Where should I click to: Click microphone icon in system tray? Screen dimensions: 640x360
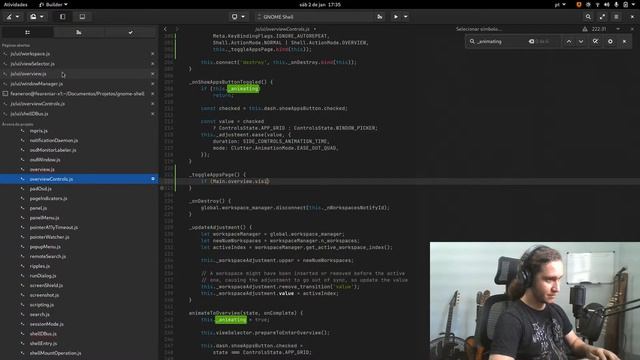tap(616, 4)
